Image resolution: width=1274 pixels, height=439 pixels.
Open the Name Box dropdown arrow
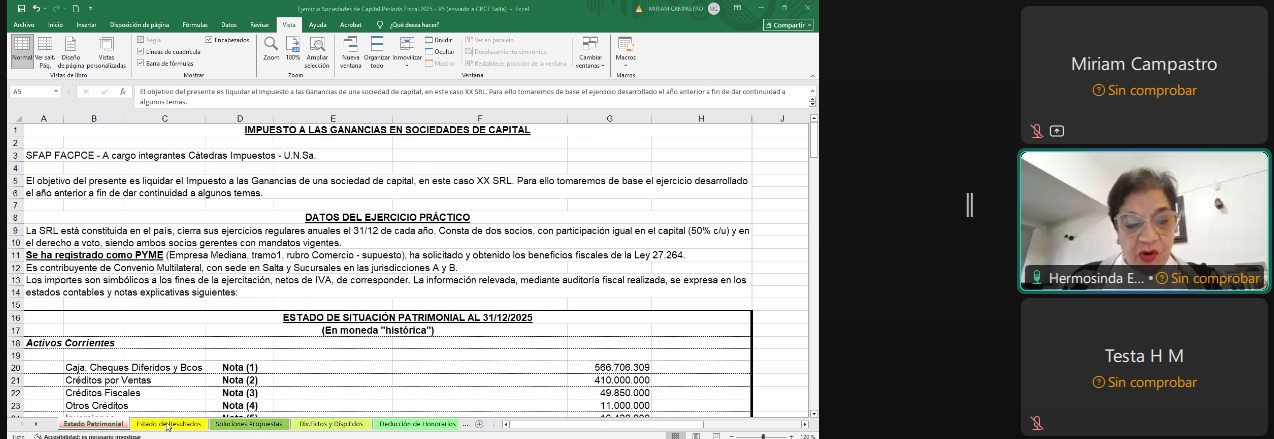[x=55, y=91]
